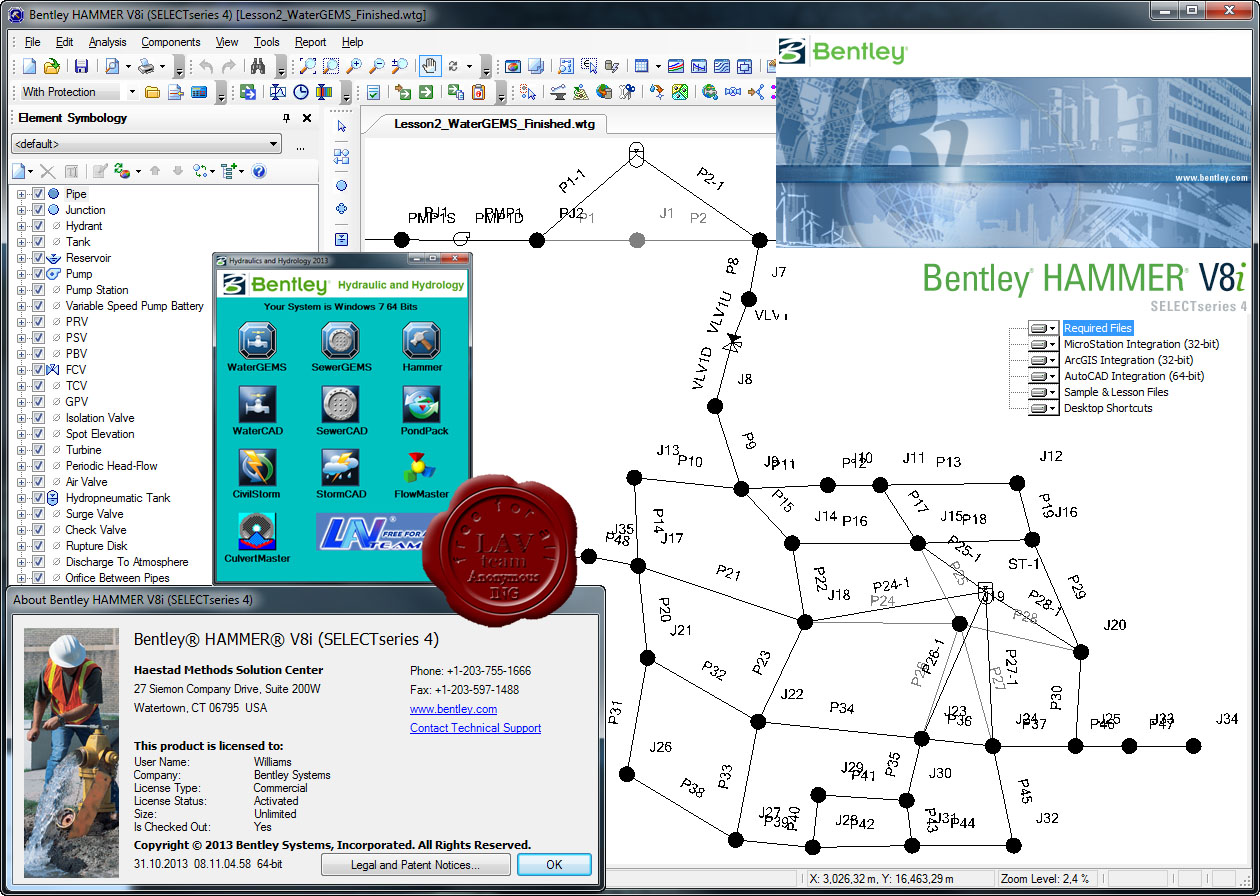Click Contact Technical Support link
The width and height of the screenshot is (1260, 896).
(x=475, y=728)
